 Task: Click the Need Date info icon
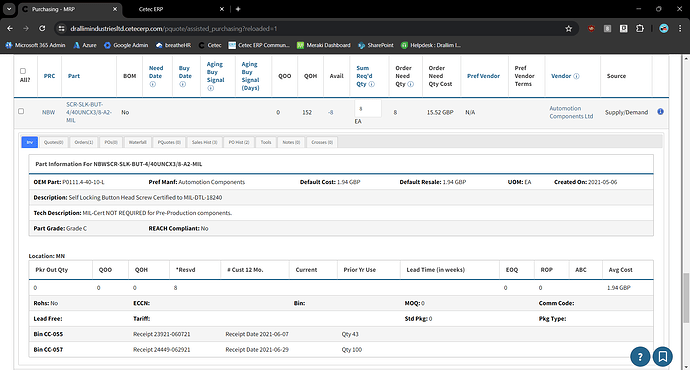(x=153, y=84)
